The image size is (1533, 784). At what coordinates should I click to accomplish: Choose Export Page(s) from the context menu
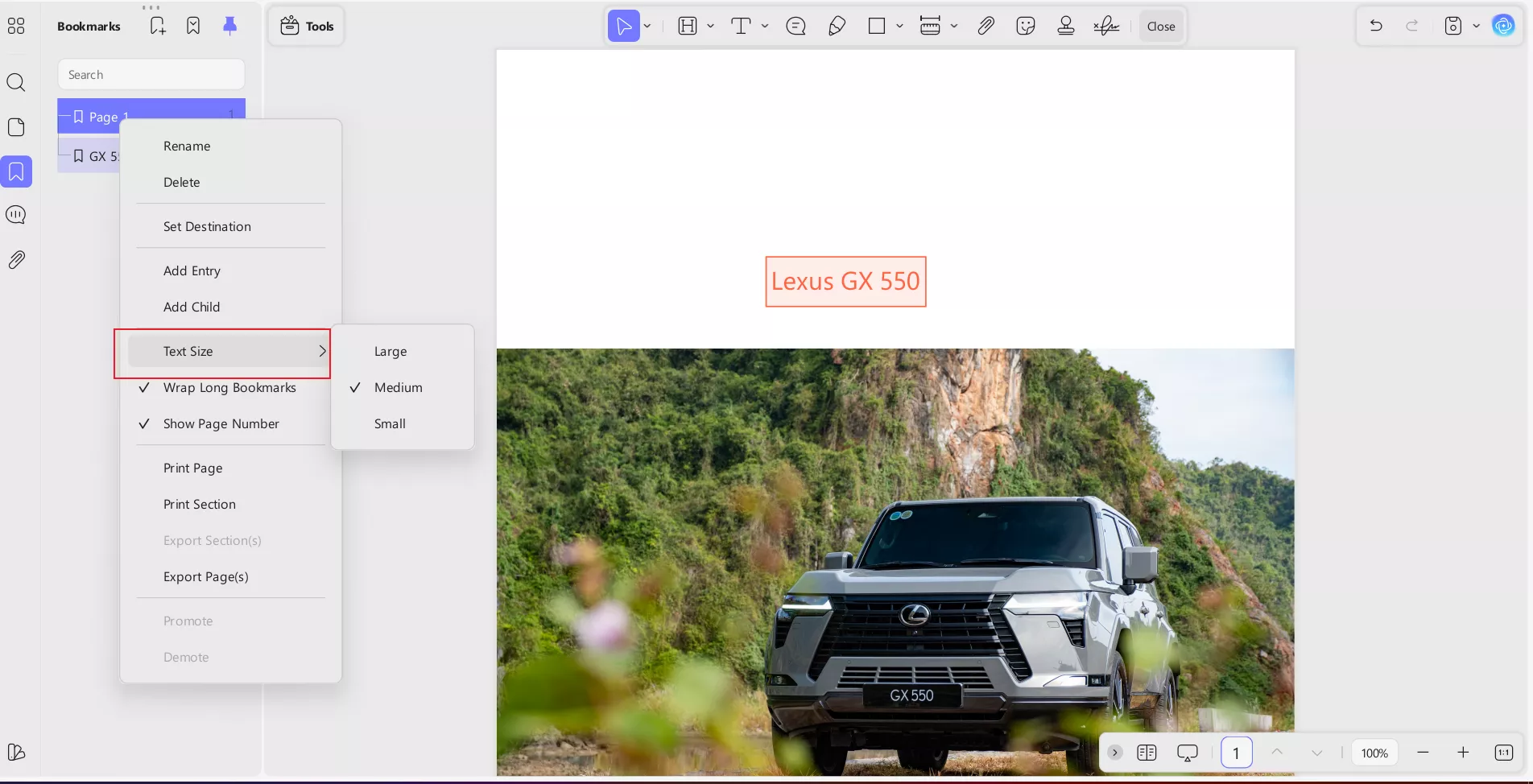[206, 576]
